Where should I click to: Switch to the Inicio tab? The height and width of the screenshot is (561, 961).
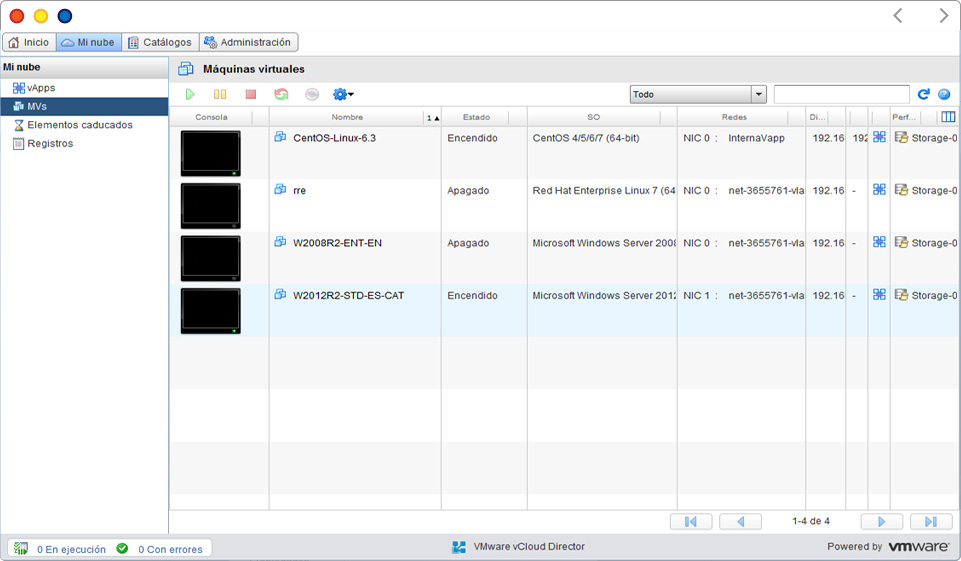pyautogui.click(x=29, y=42)
